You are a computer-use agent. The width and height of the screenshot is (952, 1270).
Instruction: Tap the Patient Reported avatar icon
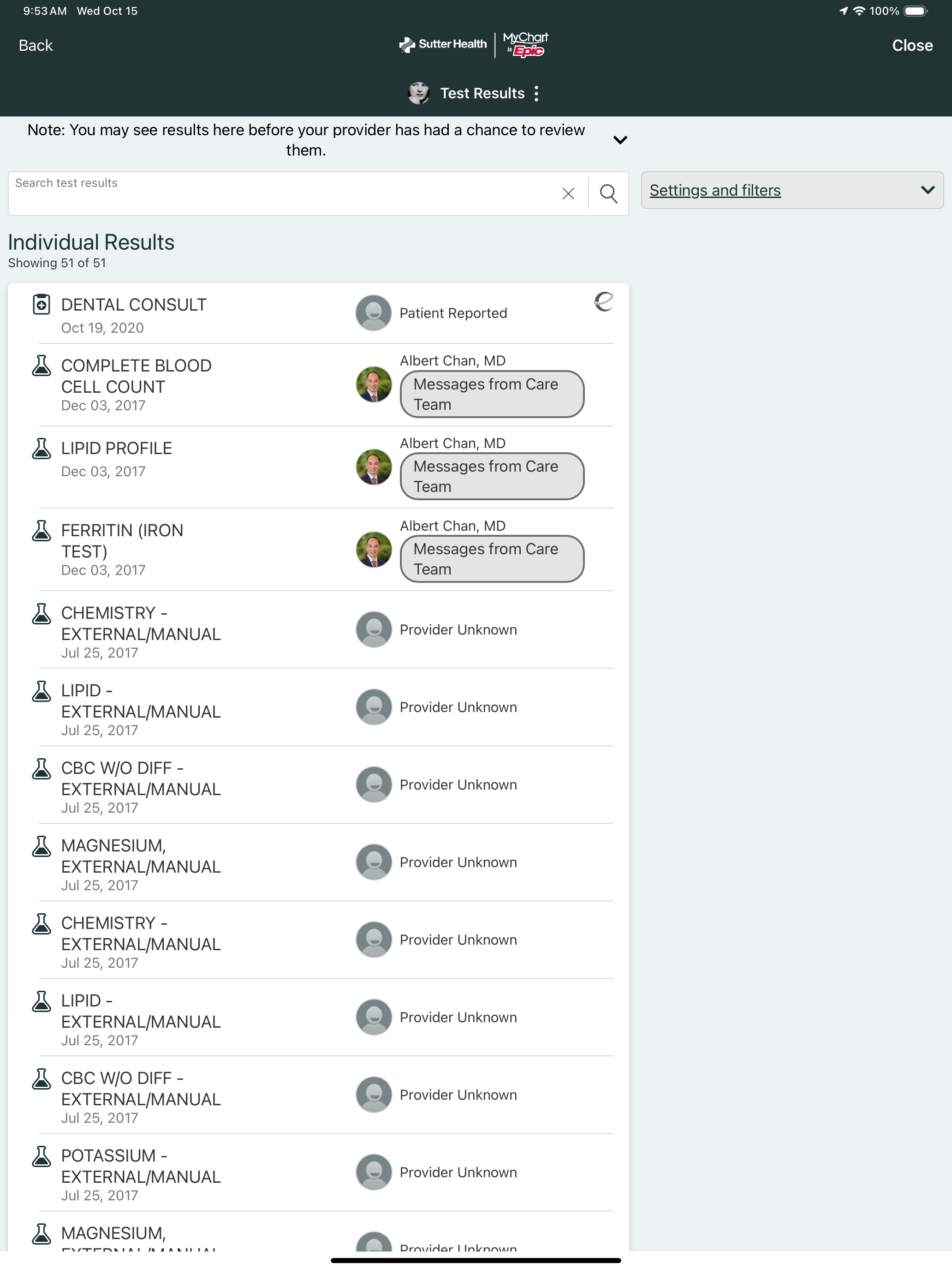point(374,313)
